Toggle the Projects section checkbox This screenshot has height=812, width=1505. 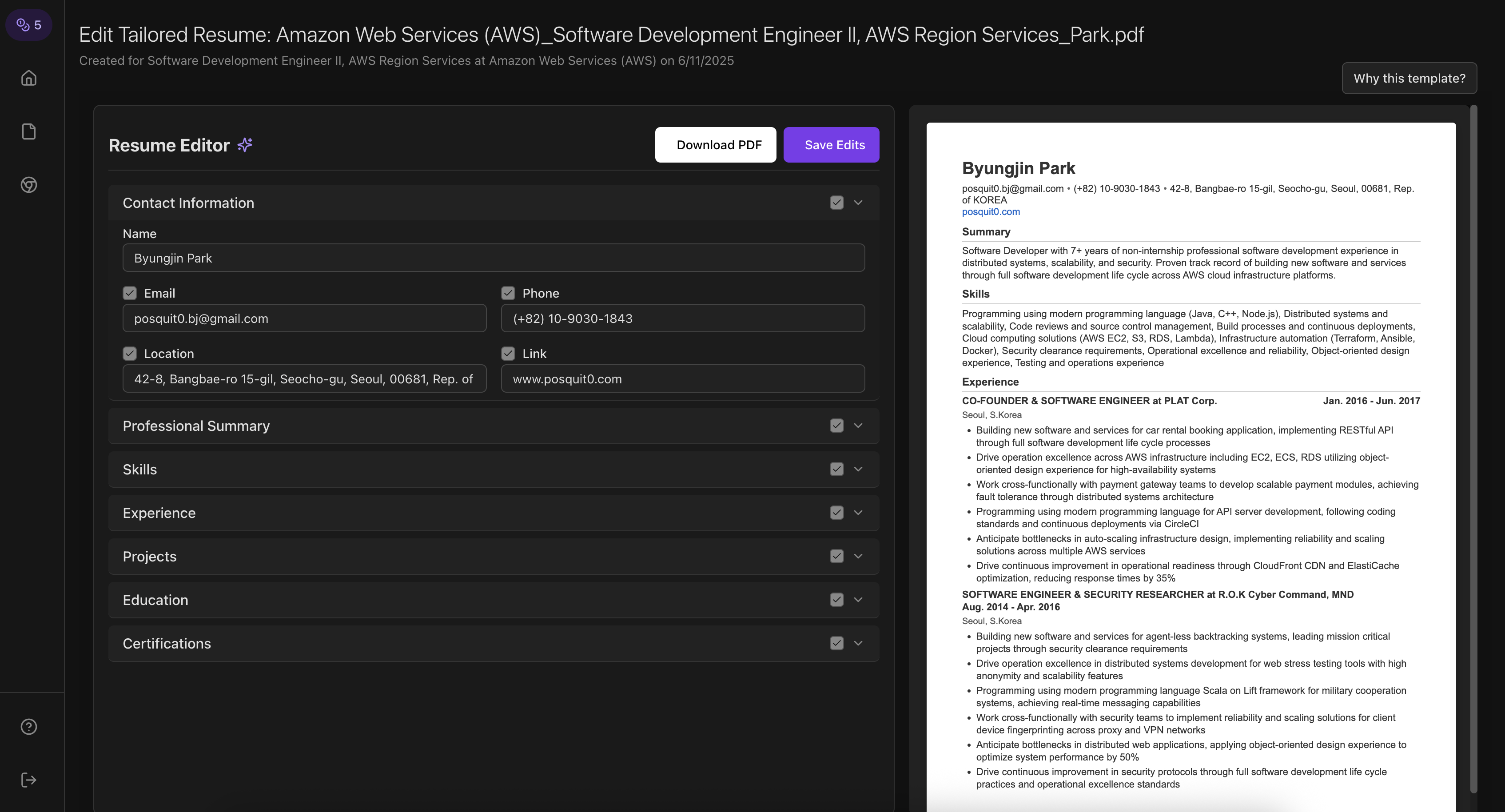(836, 556)
